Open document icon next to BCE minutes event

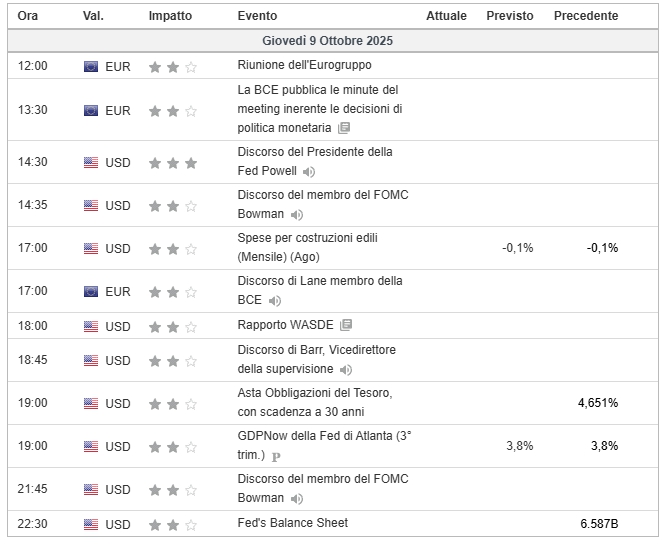pos(344,128)
